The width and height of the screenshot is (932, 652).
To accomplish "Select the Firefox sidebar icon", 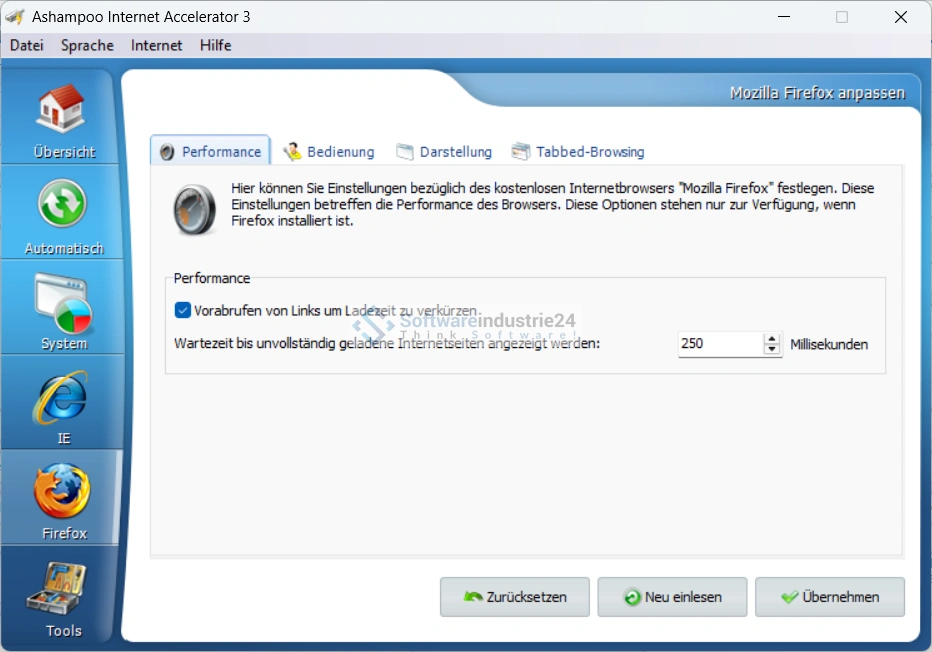I will (x=63, y=494).
